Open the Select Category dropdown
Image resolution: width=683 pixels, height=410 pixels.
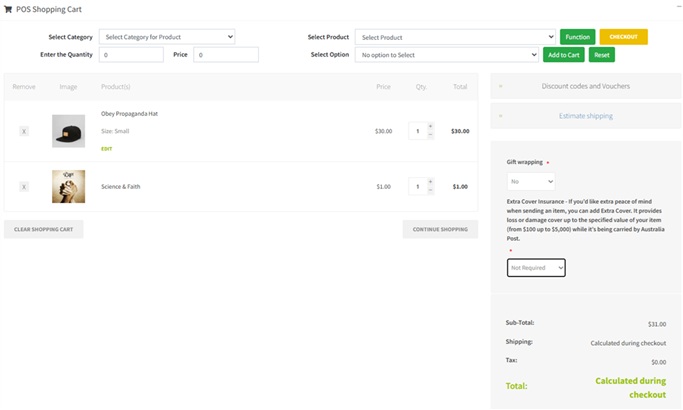167,37
